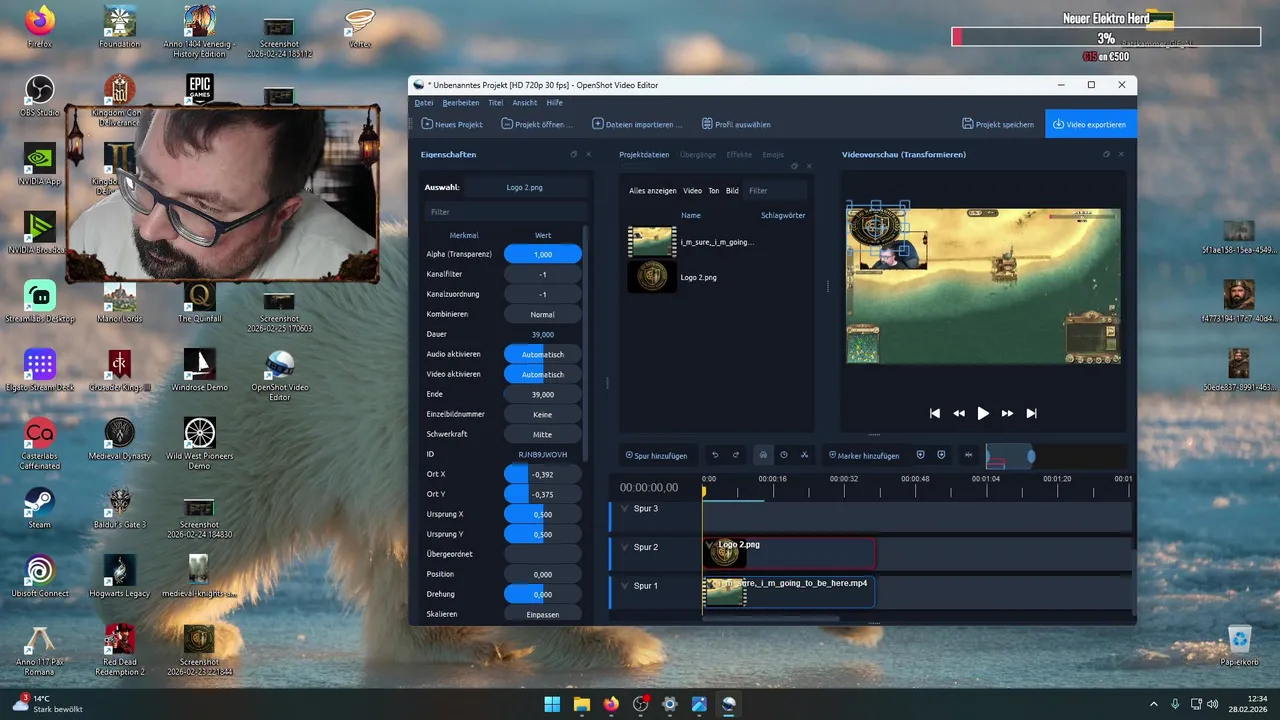Click Dateien importieren toolbar button
The width and height of the screenshot is (1280, 720).
(637, 124)
